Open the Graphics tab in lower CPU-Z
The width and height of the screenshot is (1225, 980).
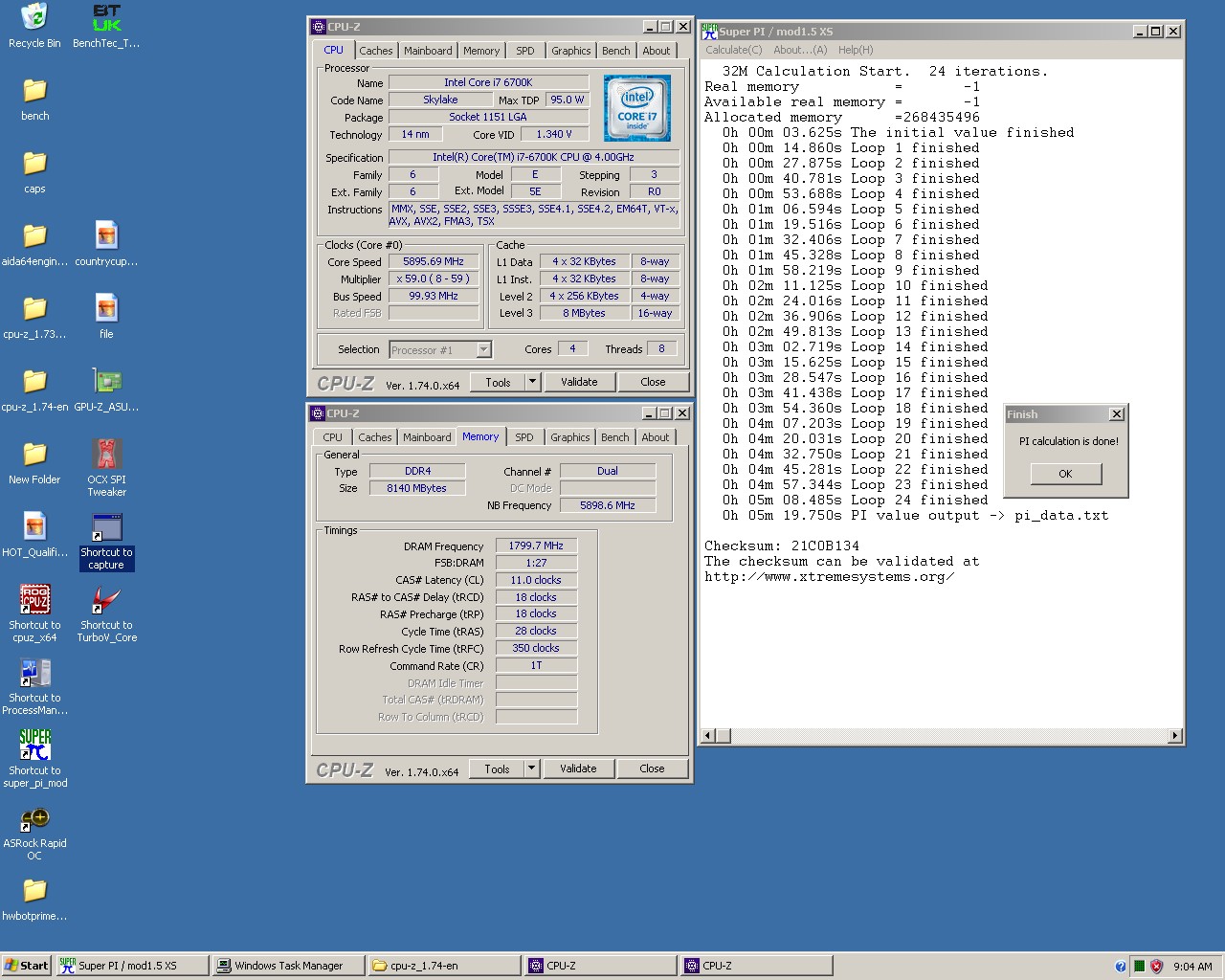pyautogui.click(x=570, y=437)
